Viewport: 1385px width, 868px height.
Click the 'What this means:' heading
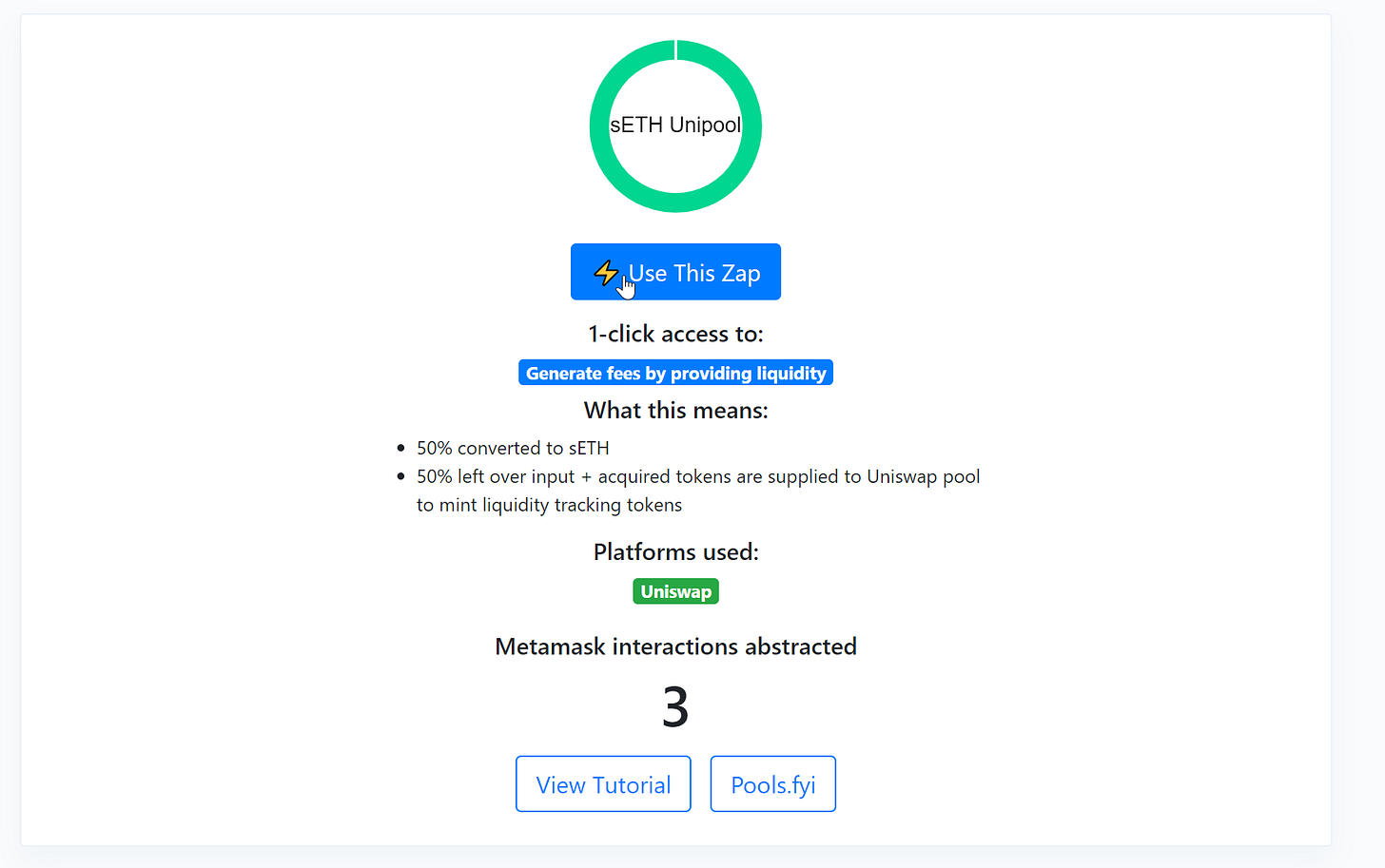click(x=675, y=410)
